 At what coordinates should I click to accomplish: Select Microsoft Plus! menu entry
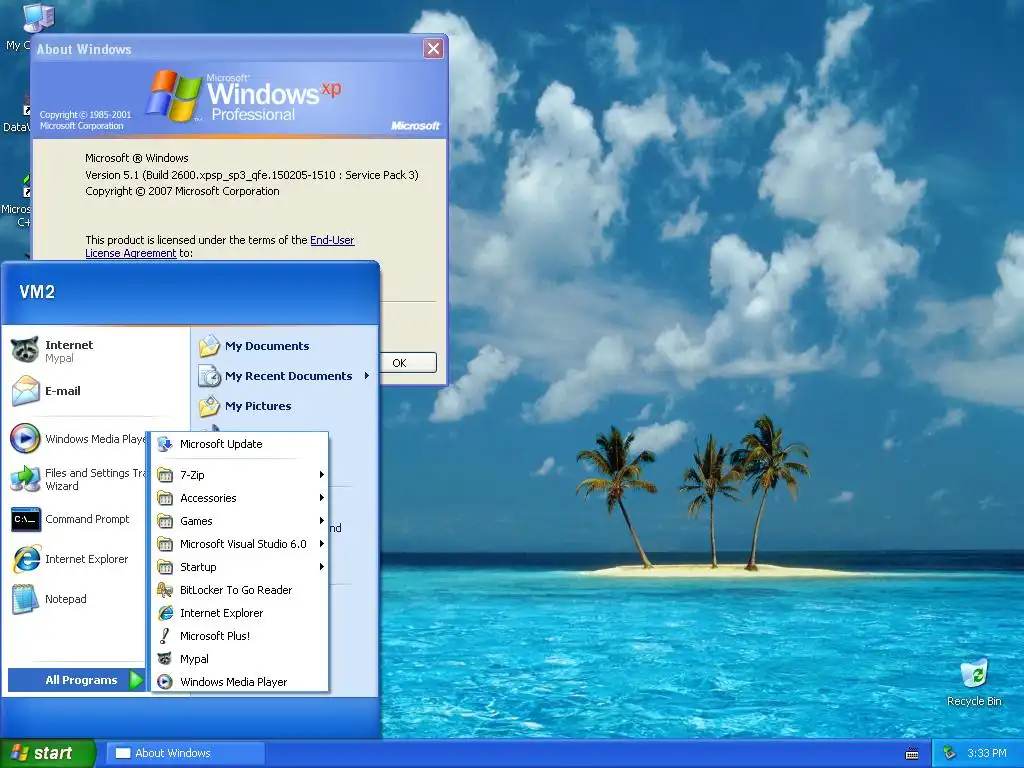pyautogui.click(x=240, y=635)
